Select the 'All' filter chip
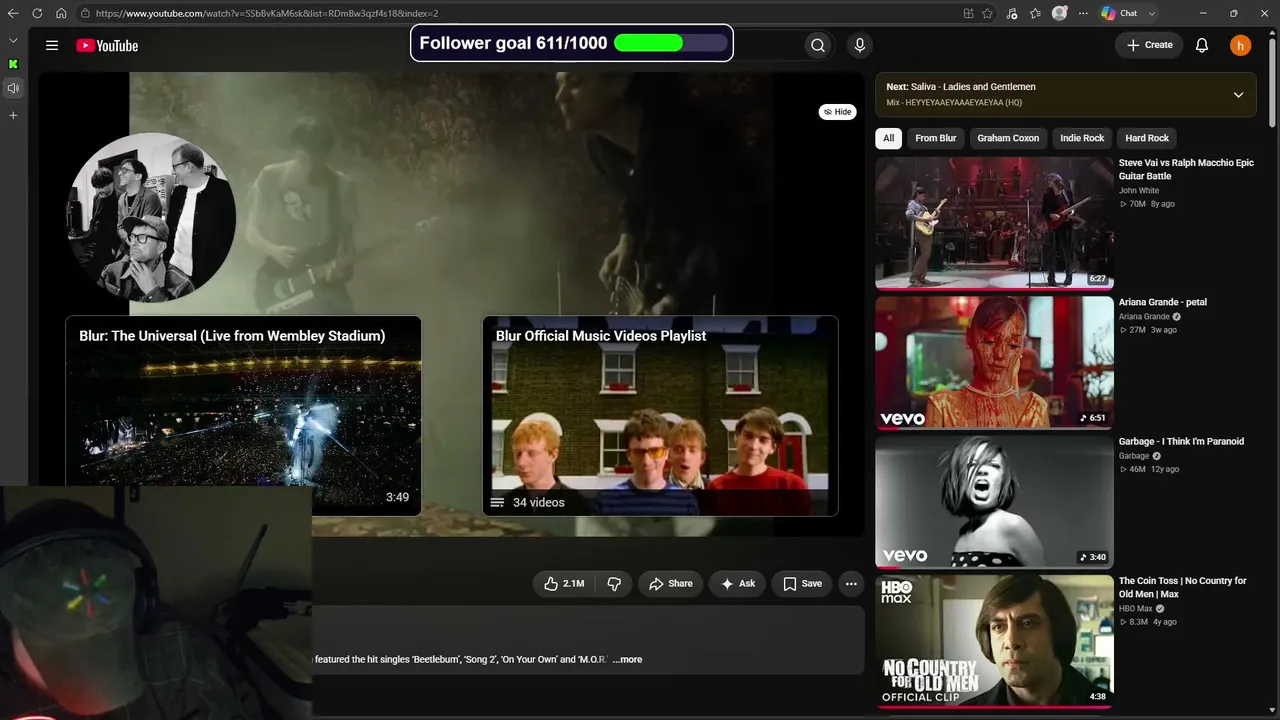This screenshot has width=1280, height=720. (888, 138)
